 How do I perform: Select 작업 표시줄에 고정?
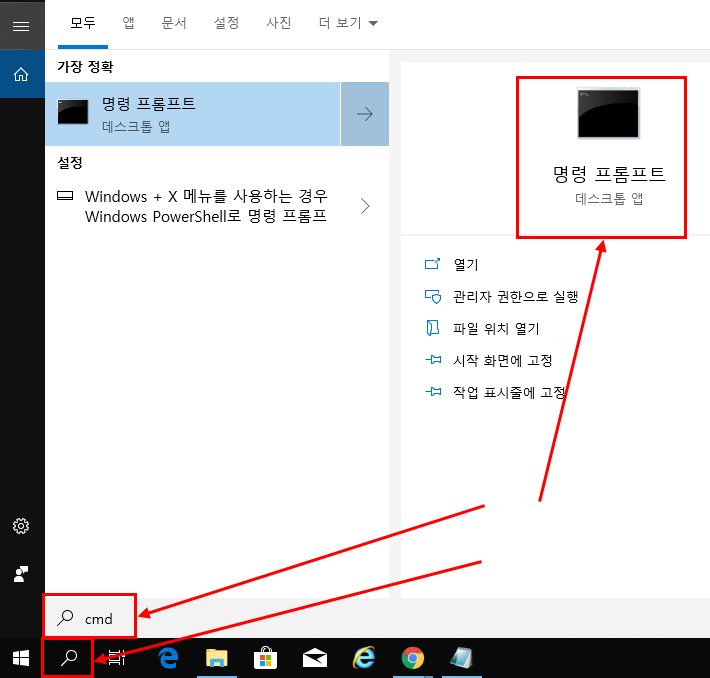coord(509,392)
